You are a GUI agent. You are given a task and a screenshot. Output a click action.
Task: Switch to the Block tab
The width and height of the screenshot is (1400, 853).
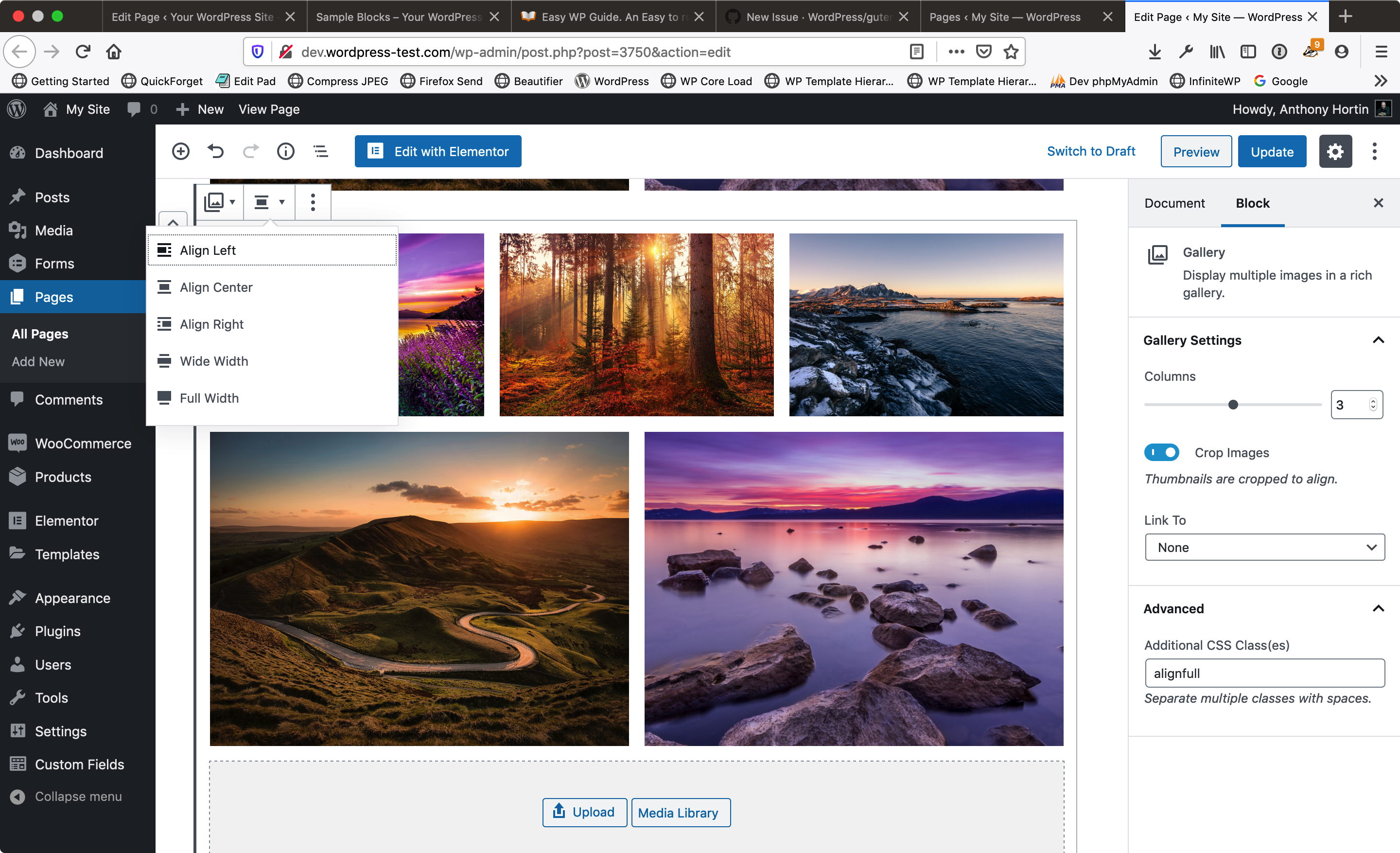point(1252,203)
